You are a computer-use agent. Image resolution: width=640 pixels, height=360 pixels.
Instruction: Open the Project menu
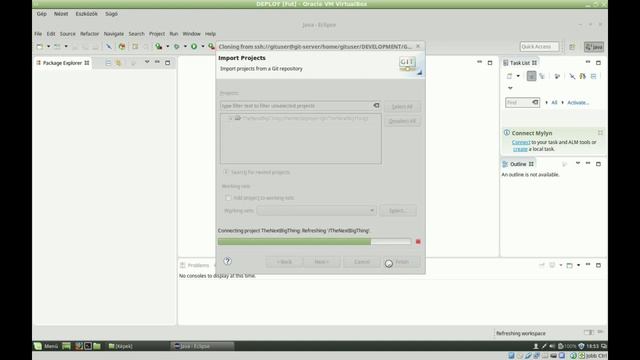coord(157,34)
